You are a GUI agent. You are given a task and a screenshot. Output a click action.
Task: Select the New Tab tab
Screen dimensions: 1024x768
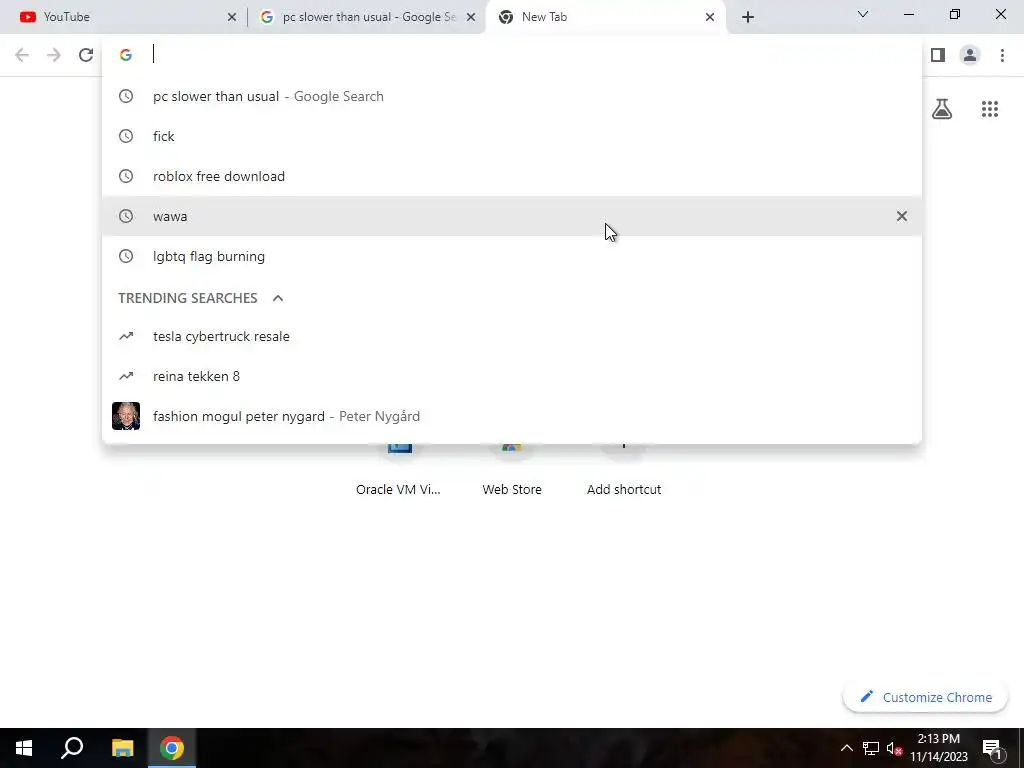click(x=606, y=17)
